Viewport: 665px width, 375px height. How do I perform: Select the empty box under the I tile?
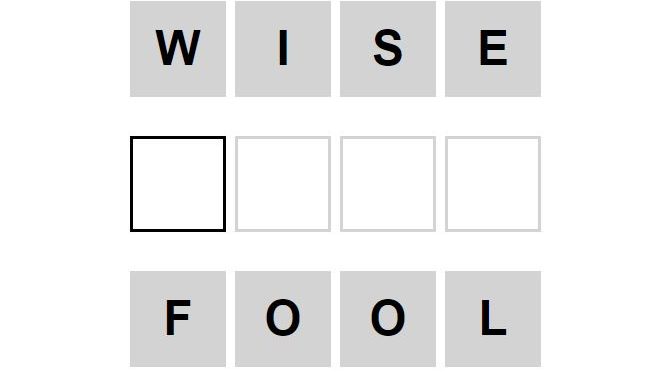click(283, 184)
